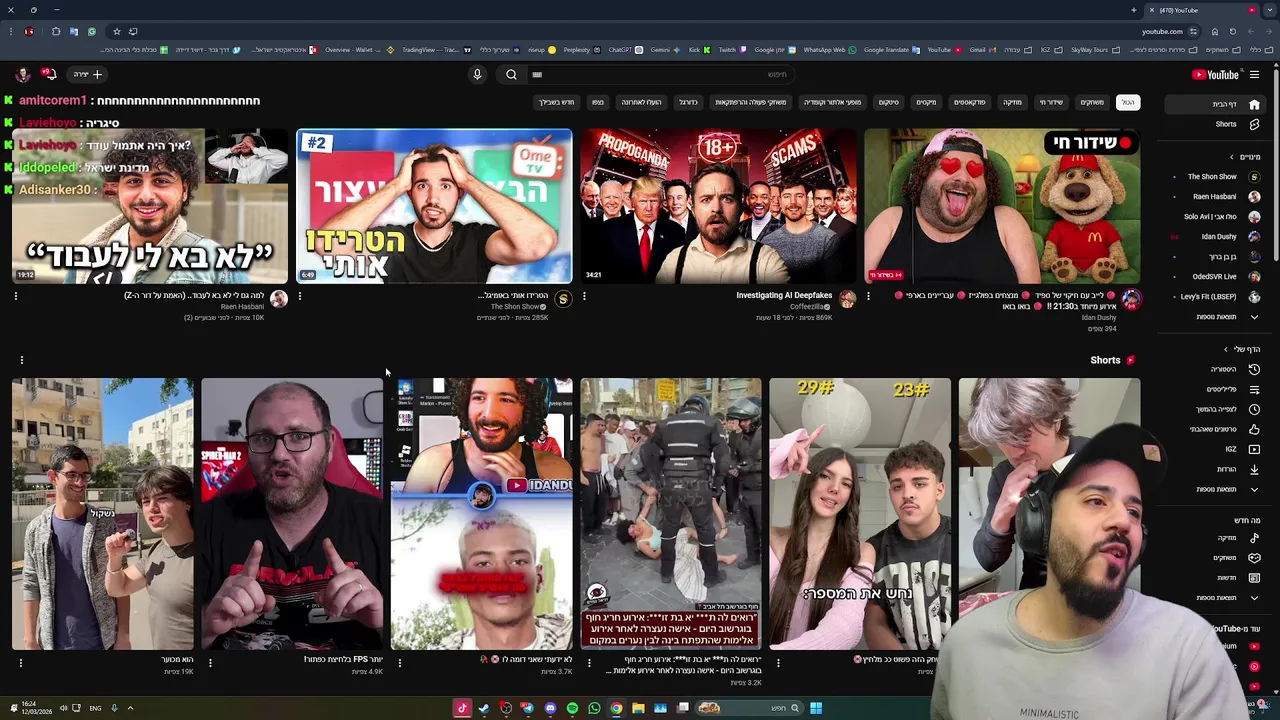This screenshot has height=720, width=1280.
Task: Play The Shon Show #2 video thumbnail
Action: coord(434,206)
